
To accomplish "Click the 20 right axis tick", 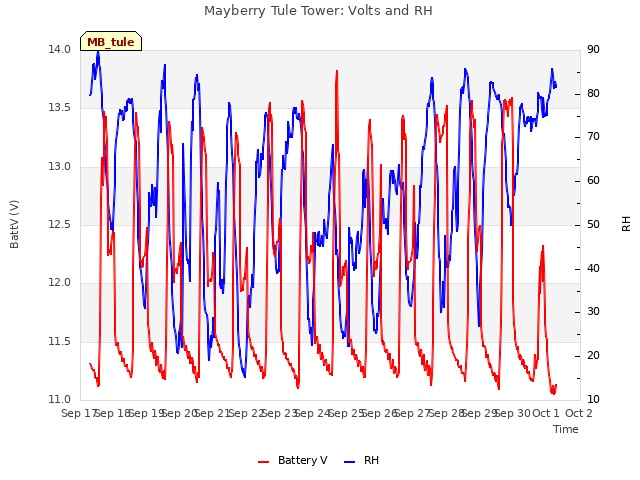I will point(593,356).
